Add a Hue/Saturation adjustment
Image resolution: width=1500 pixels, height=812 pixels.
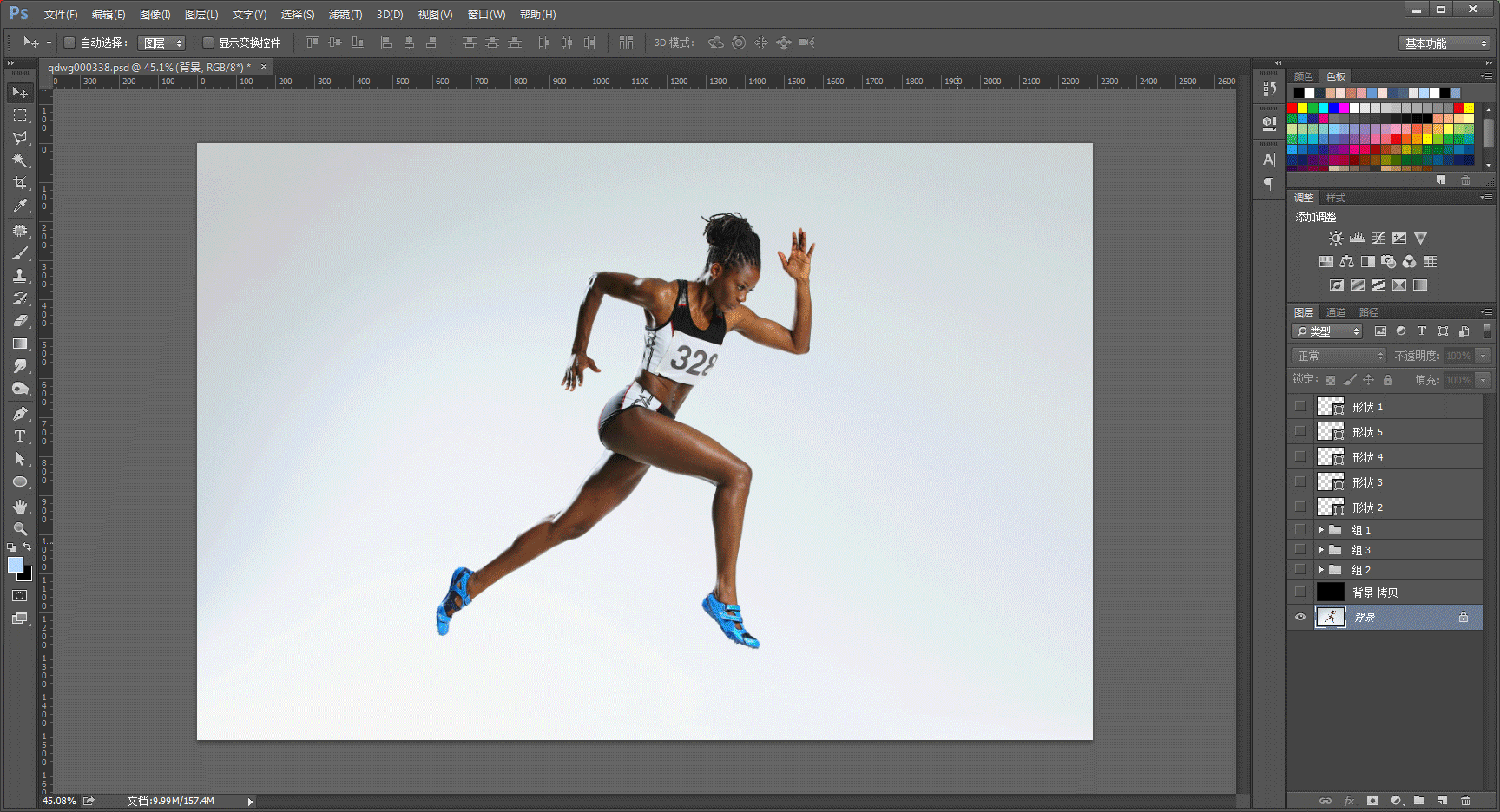point(1326,262)
